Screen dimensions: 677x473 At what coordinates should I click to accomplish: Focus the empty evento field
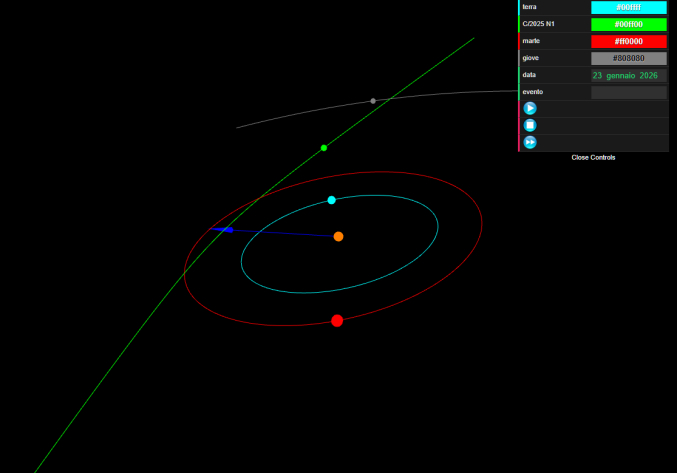click(x=628, y=92)
